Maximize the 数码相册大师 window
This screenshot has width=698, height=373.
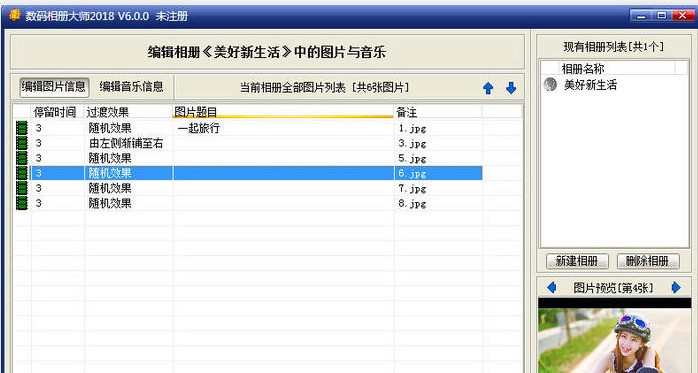point(661,16)
